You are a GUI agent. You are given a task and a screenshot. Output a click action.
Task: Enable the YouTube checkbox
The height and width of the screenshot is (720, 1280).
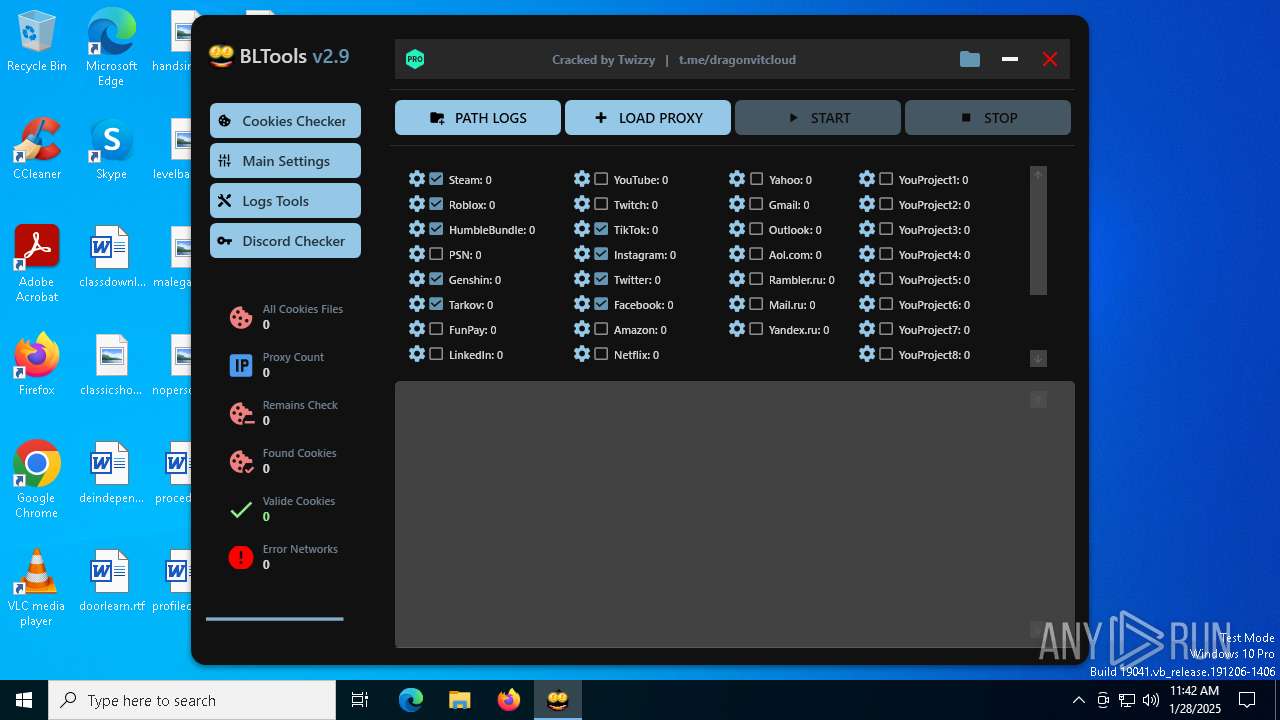601,179
